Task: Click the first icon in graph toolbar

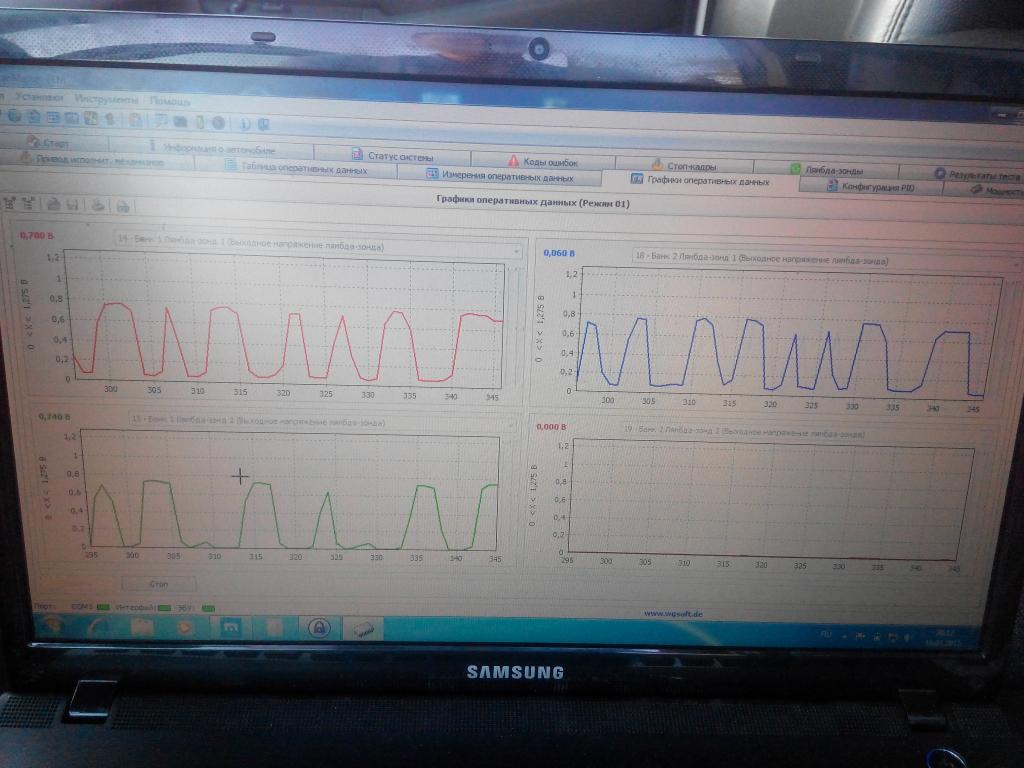Action: (10, 203)
